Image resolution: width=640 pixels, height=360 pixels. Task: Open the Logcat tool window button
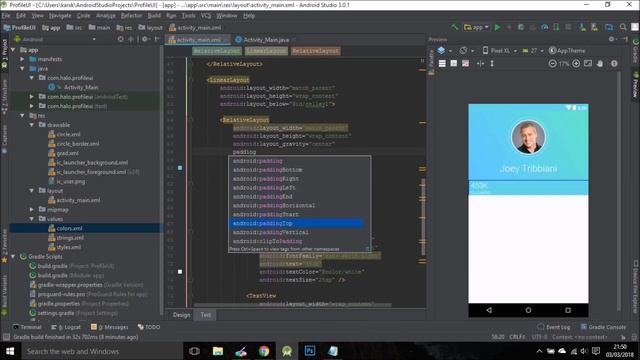[66, 327]
